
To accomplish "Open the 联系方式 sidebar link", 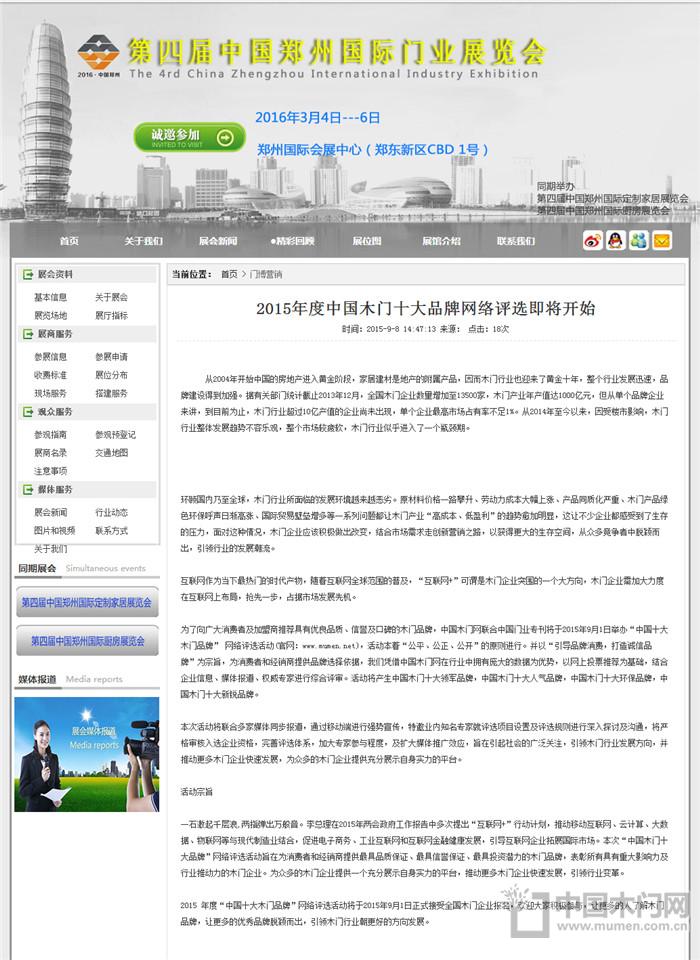I will point(111,530).
